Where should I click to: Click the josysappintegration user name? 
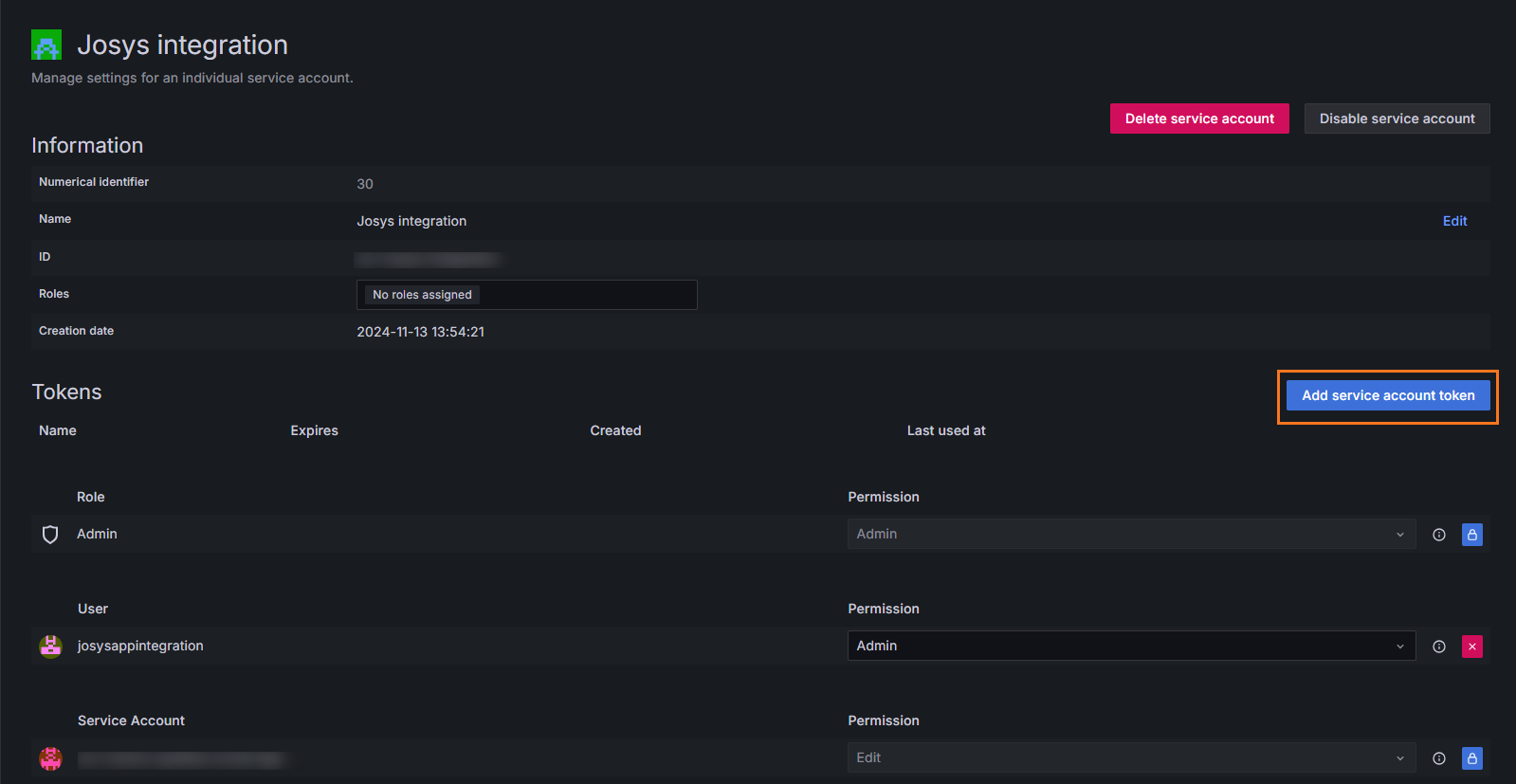pos(140,646)
